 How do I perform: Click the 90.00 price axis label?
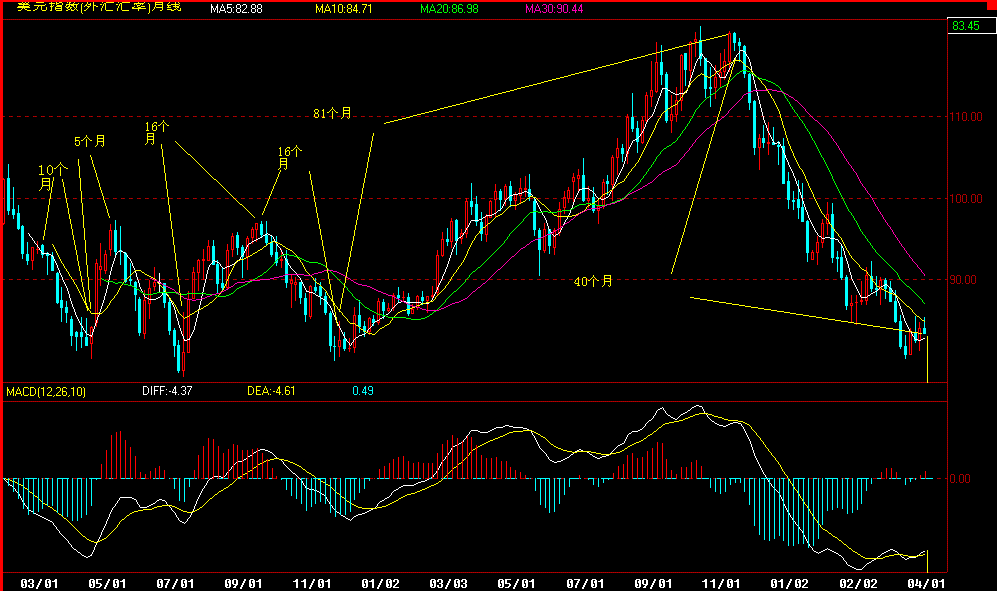(x=963, y=280)
